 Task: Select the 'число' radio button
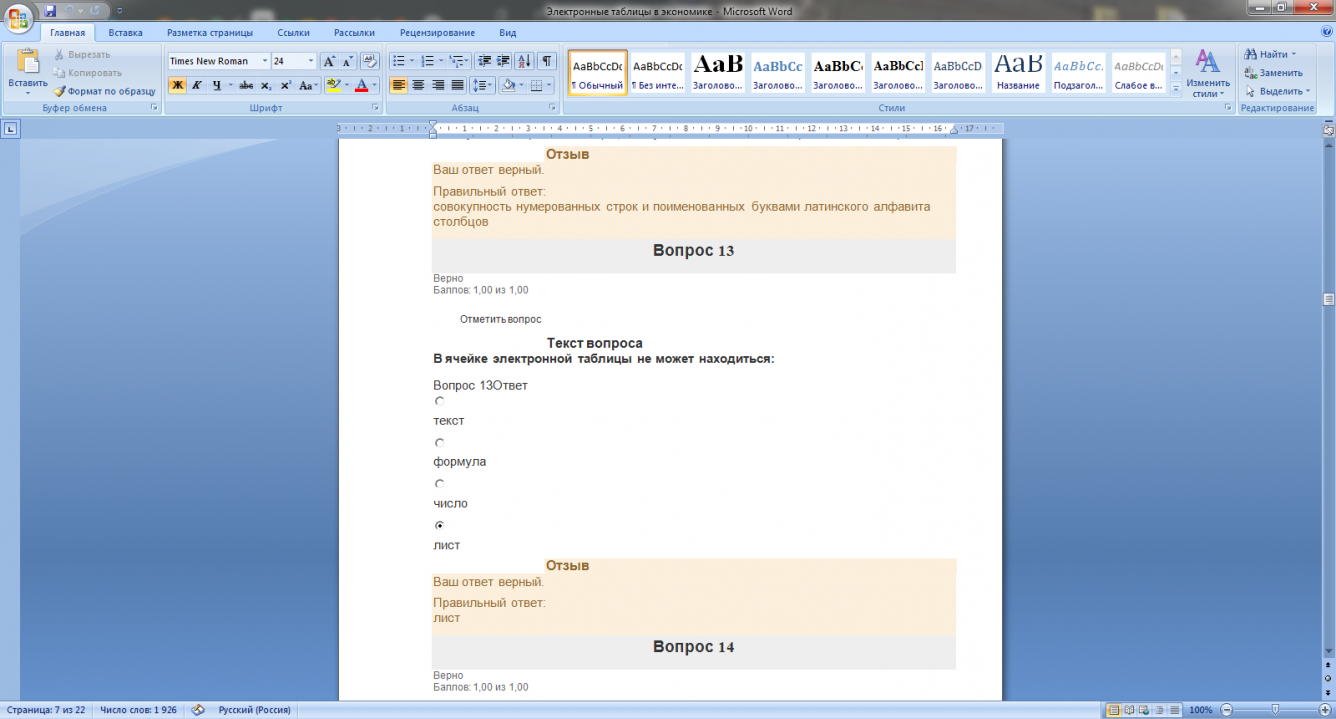pos(439,484)
